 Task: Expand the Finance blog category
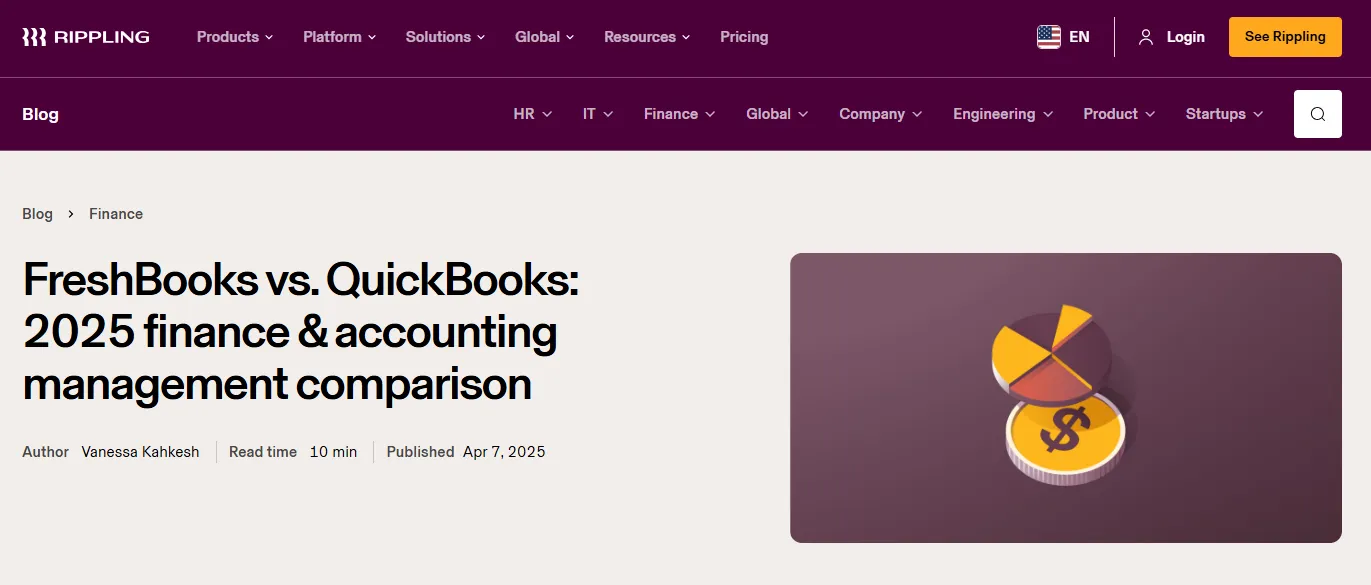tap(680, 114)
